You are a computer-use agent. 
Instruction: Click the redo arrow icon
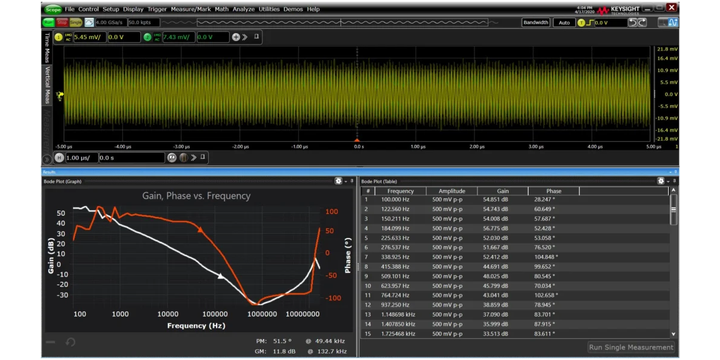tap(642, 22)
